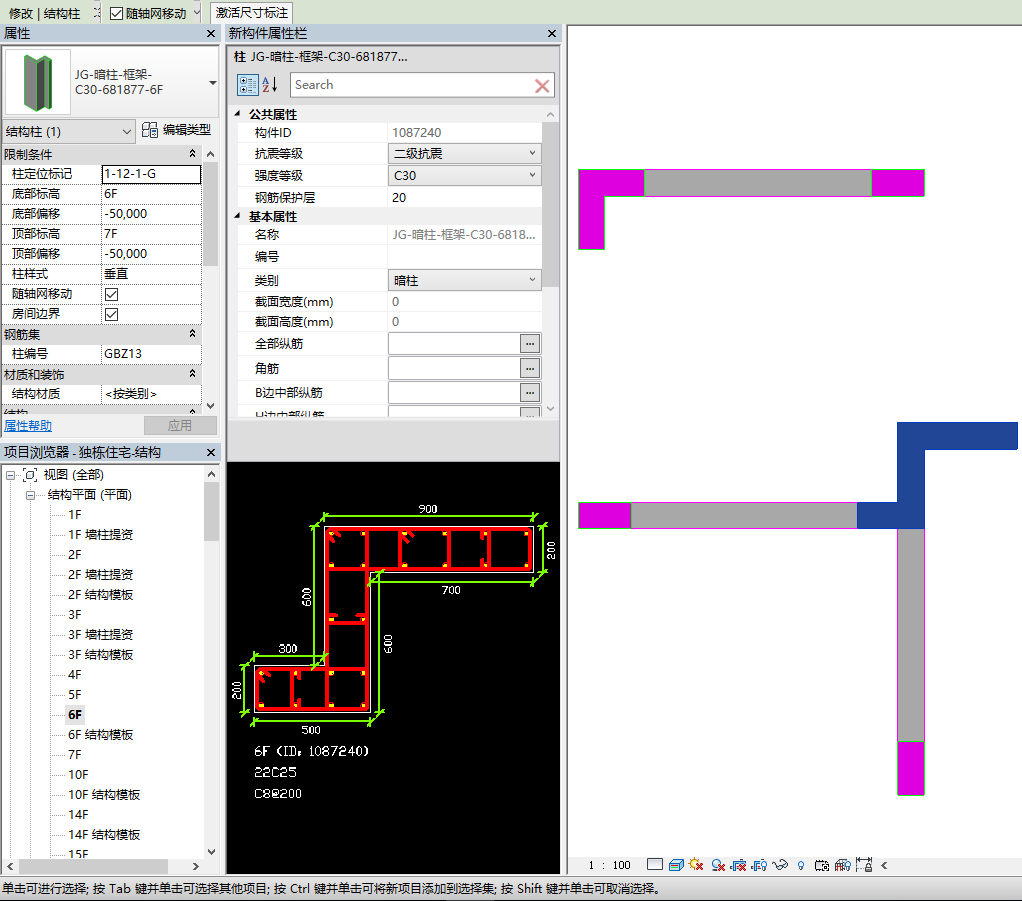Screen dimensions: 1022x901
Task: Click the 1 : 100 view scale
Action: tap(609, 865)
